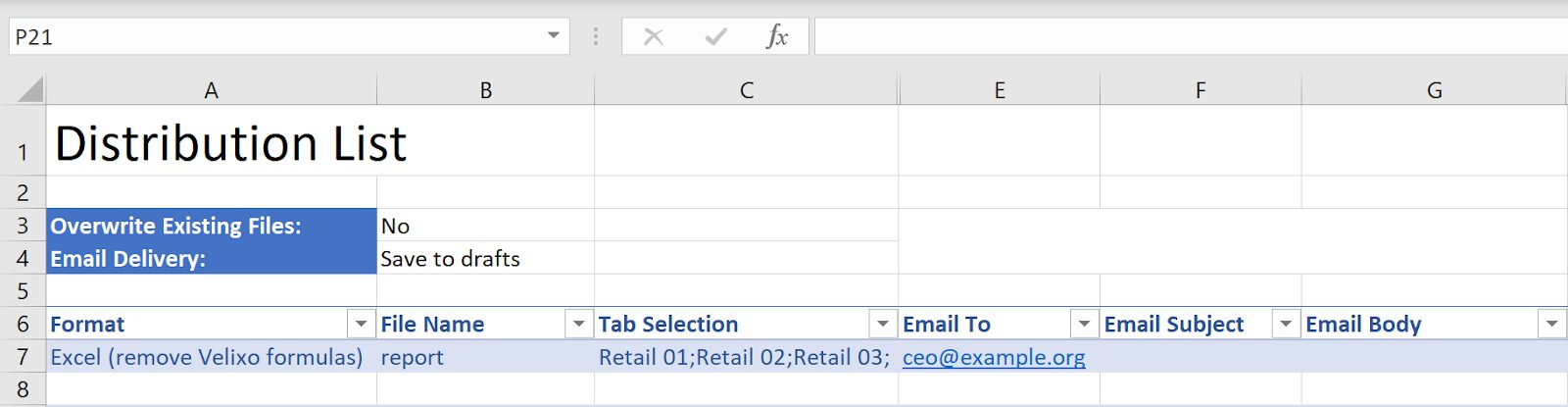The width and height of the screenshot is (1568, 407).
Task: Click inside the formula bar input area
Action: pos(1191,37)
